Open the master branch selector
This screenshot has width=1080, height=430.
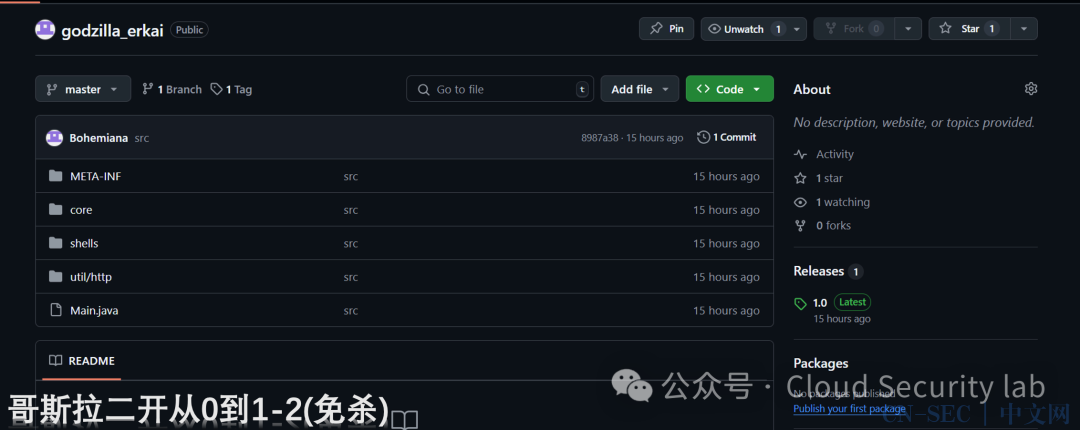(x=83, y=89)
